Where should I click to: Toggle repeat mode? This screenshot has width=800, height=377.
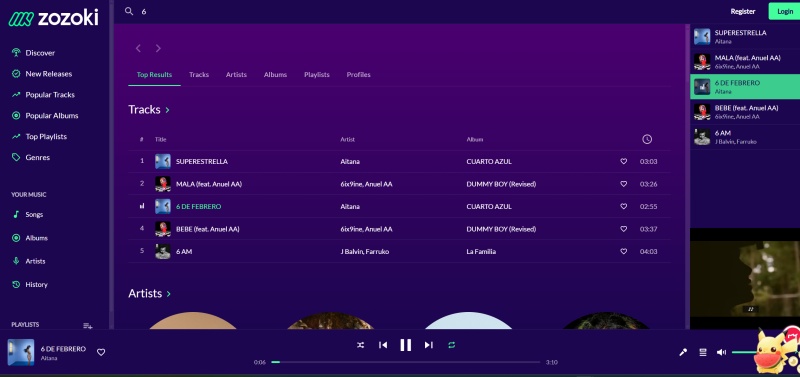click(451, 345)
